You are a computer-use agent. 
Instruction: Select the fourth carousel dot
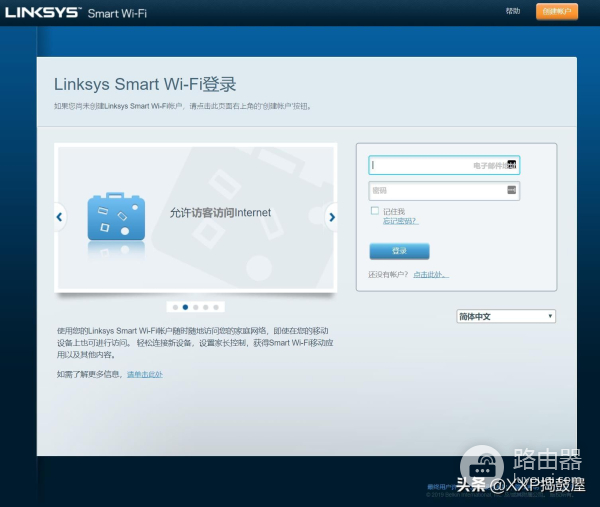click(x=206, y=307)
